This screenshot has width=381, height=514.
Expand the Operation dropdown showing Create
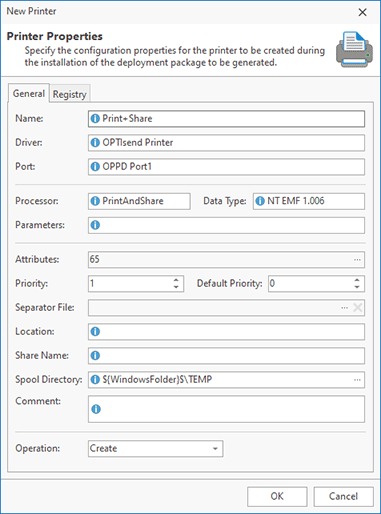click(x=215, y=449)
